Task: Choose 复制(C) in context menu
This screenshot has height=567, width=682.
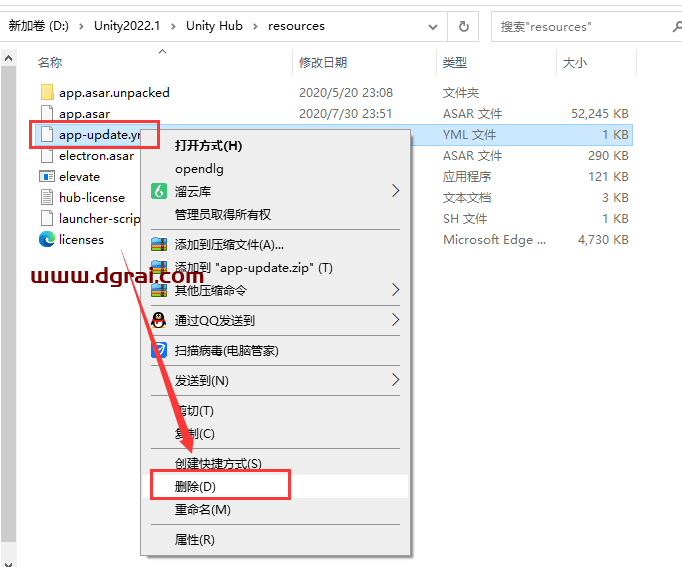Action: tap(195, 433)
